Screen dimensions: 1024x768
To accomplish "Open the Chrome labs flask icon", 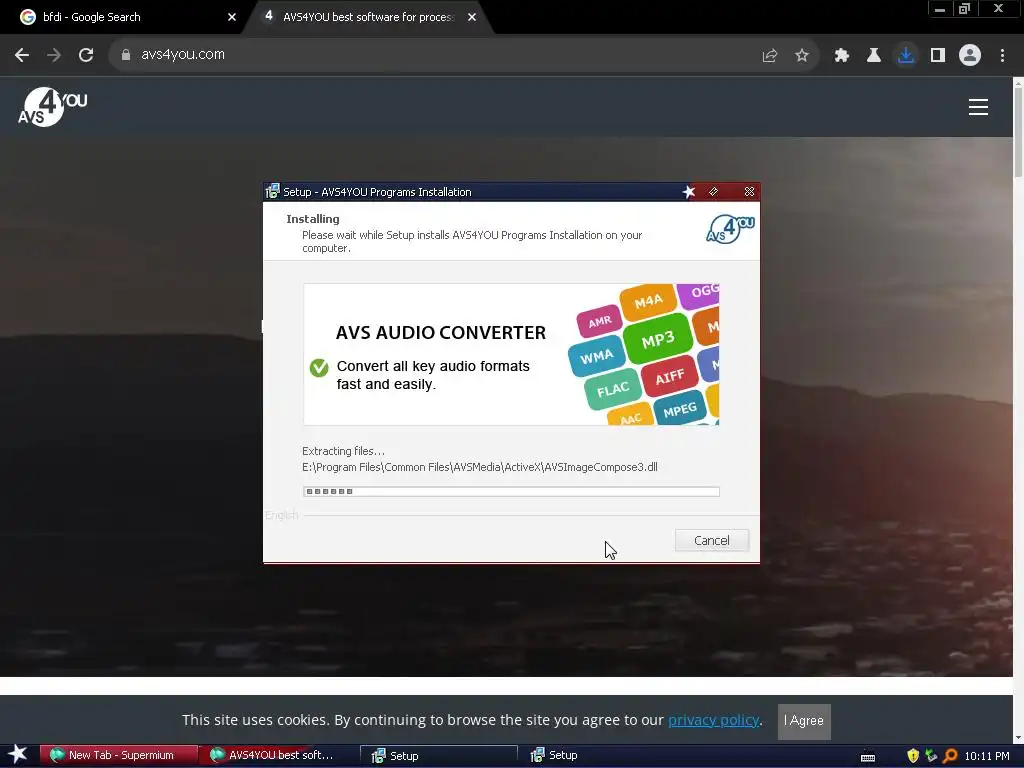I will pyautogui.click(x=874, y=56).
